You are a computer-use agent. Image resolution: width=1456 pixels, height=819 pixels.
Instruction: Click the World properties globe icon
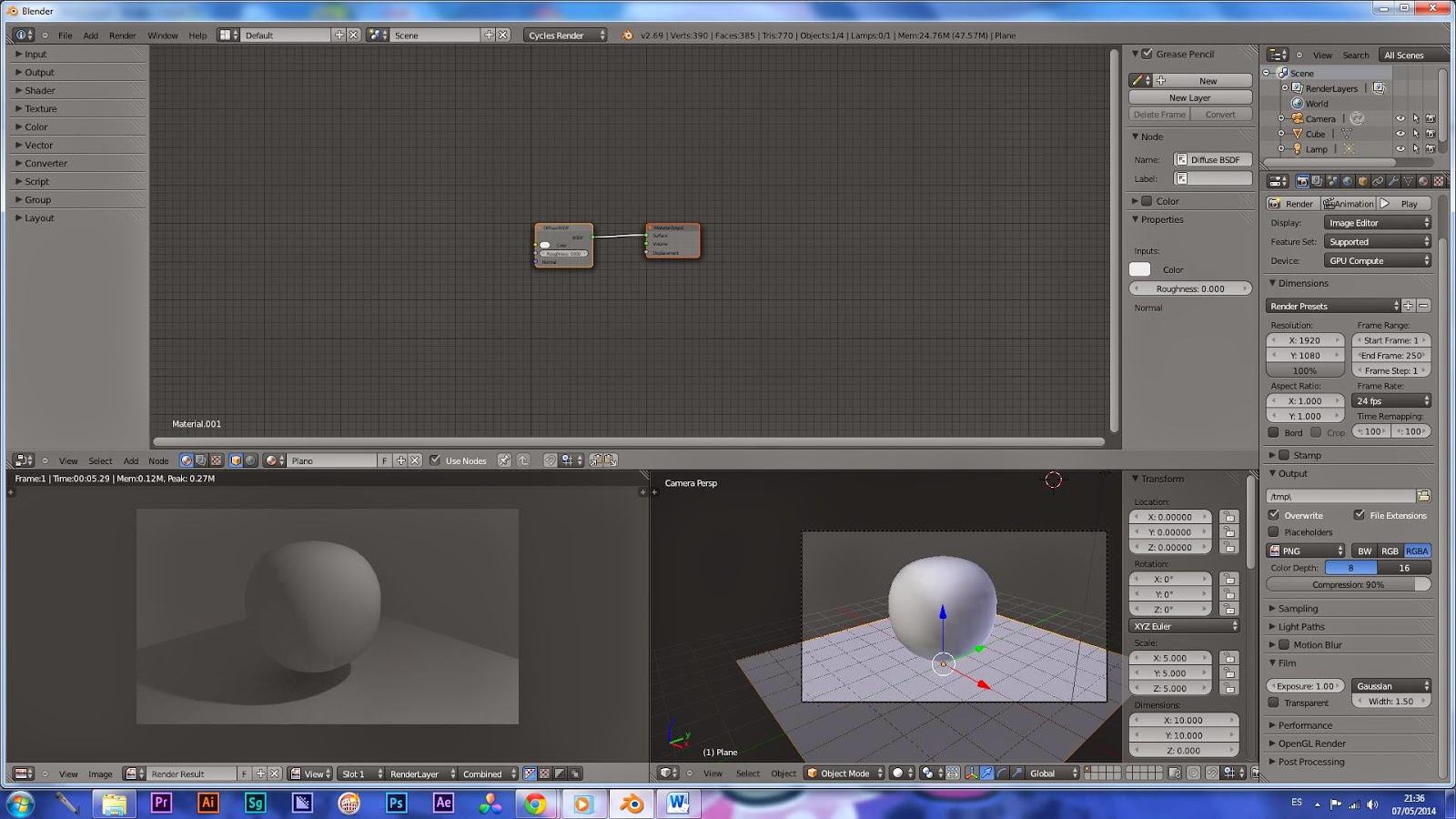1348,181
